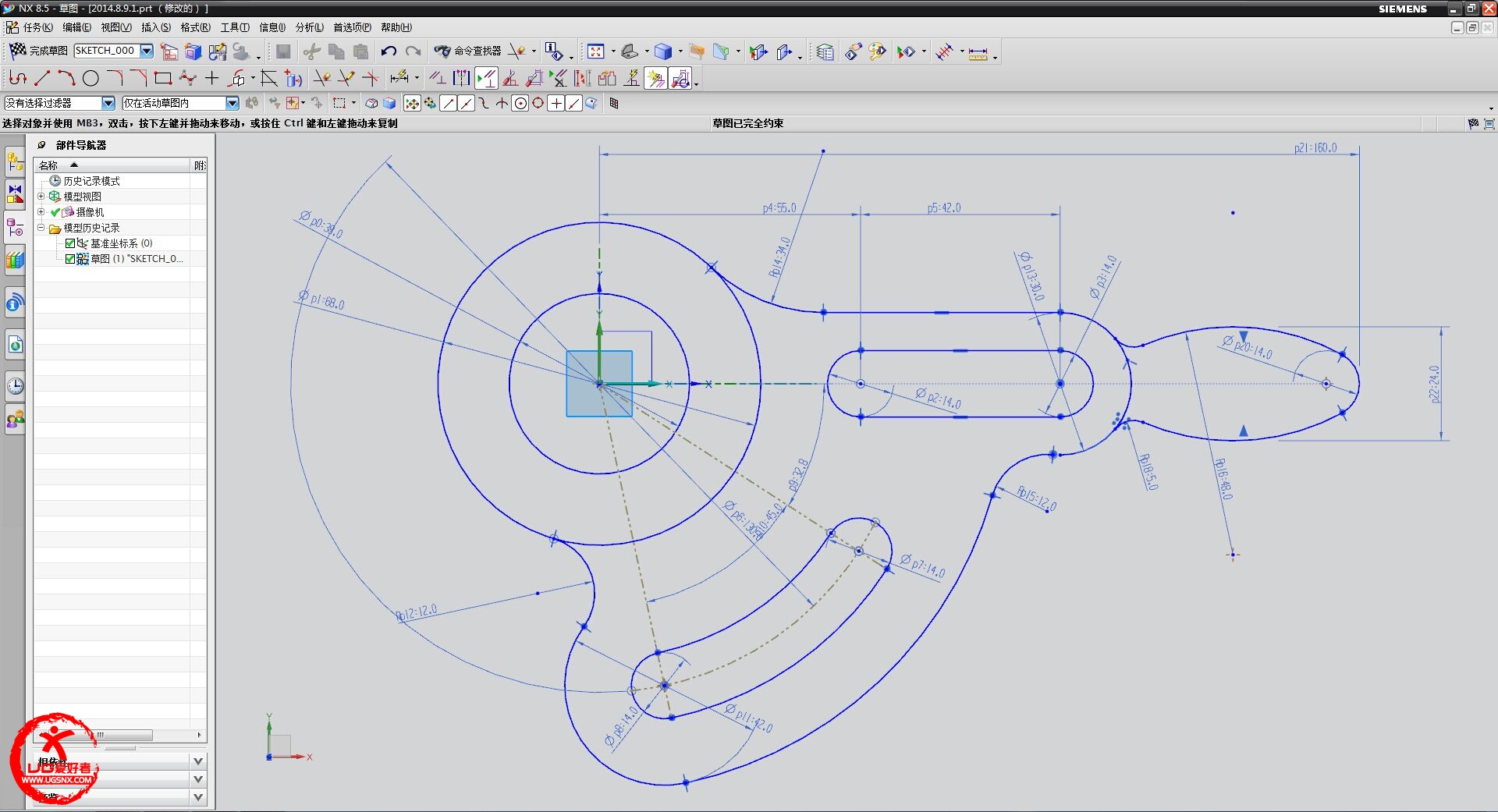Toggle the Enable Snap Point button

click(x=412, y=103)
